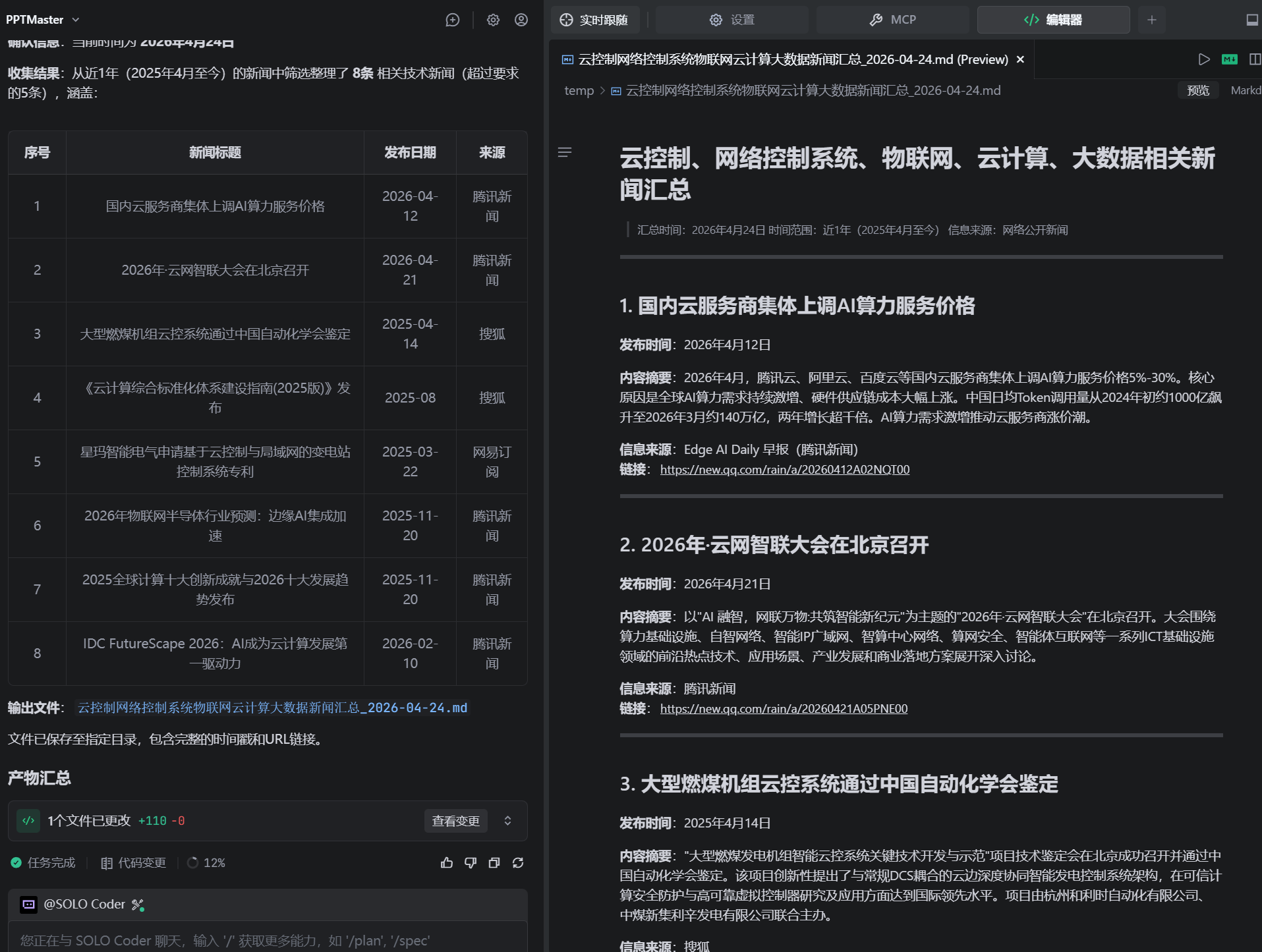Click the thumbs down feedback icon
The width and height of the screenshot is (1262, 952).
471,863
